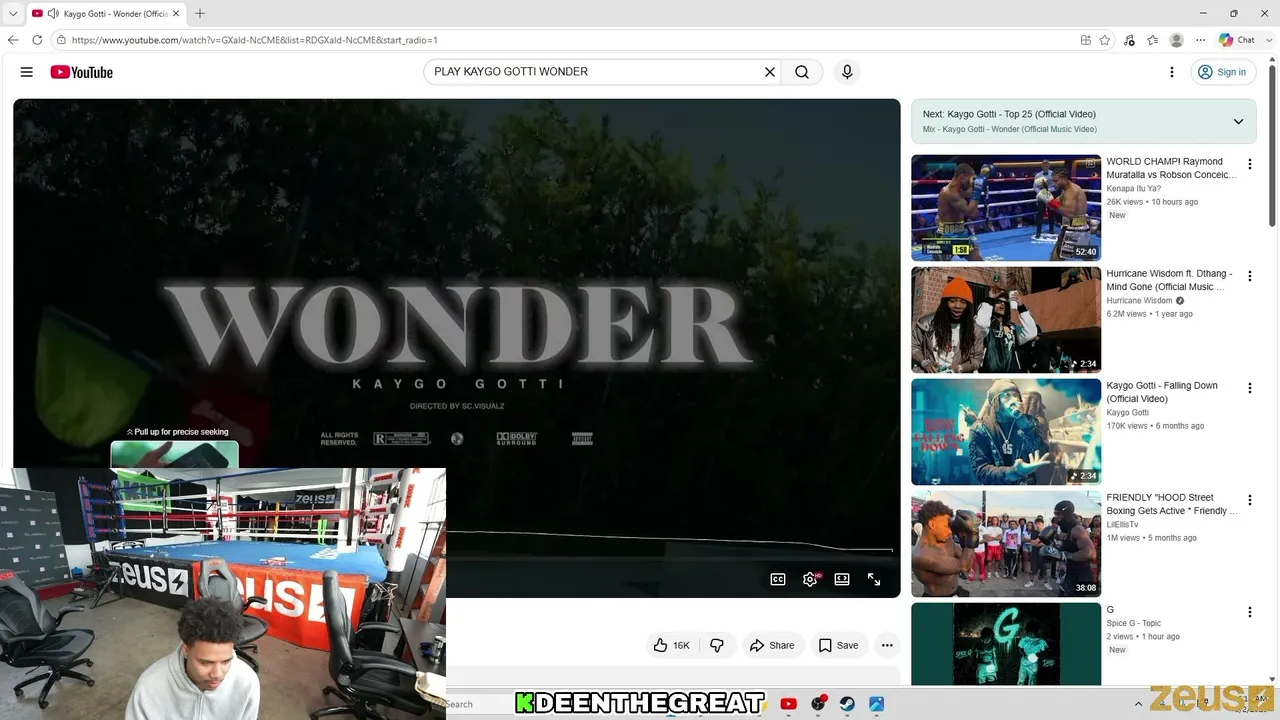
Task: View site information lock icon
Action: (x=61, y=40)
